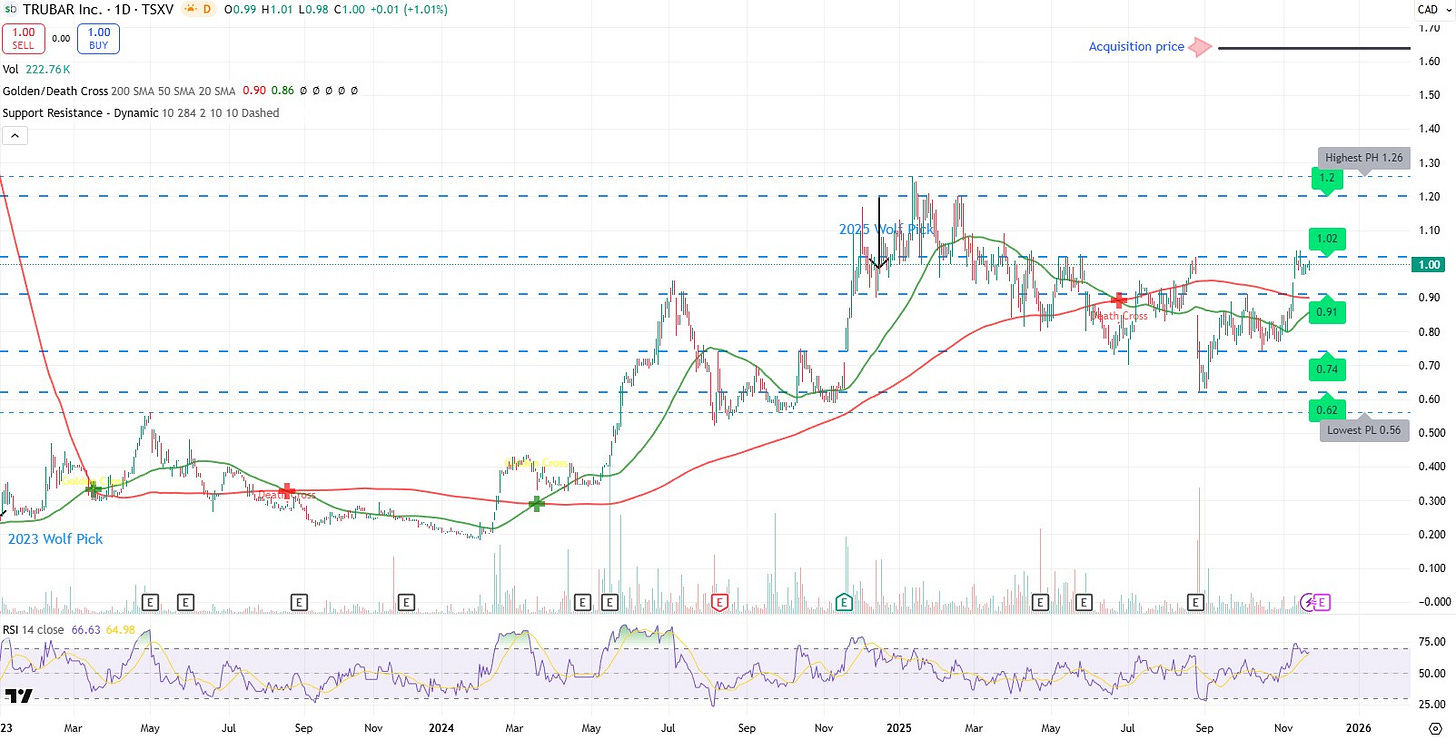Image resolution: width=1456 pixels, height=738 pixels.
Task: Click the green 0.62 support level tag
Action: click(x=1328, y=409)
